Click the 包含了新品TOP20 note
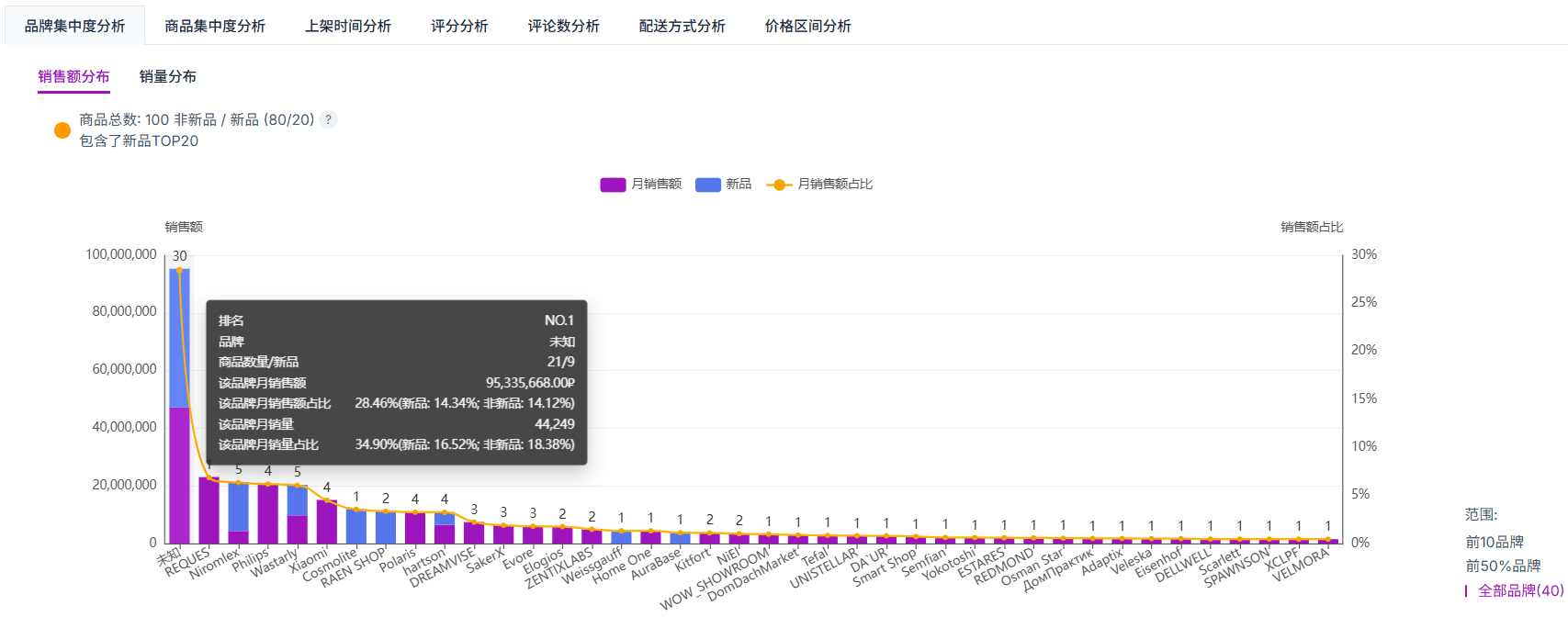 point(139,140)
